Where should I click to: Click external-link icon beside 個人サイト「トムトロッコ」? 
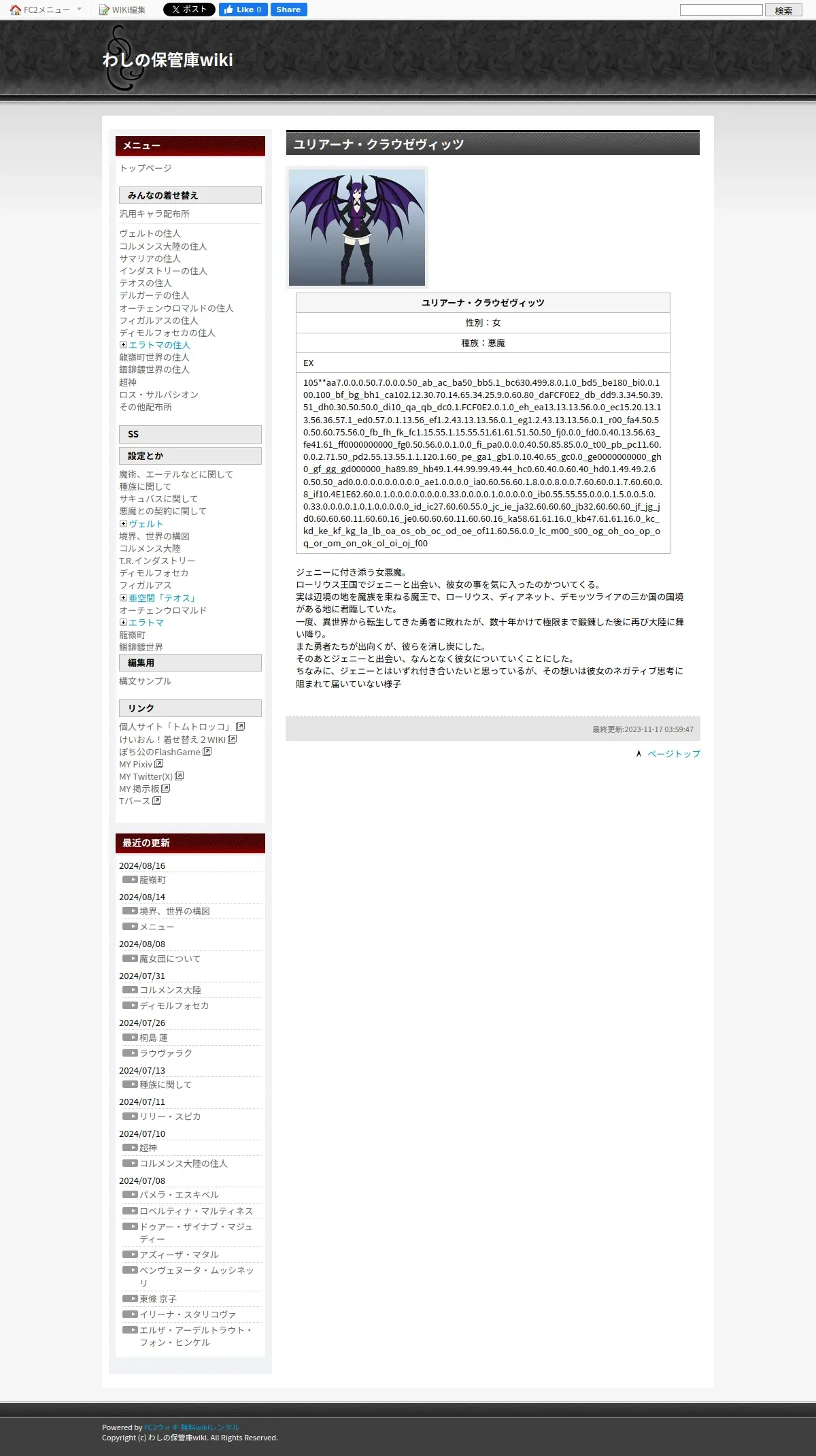click(240, 727)
